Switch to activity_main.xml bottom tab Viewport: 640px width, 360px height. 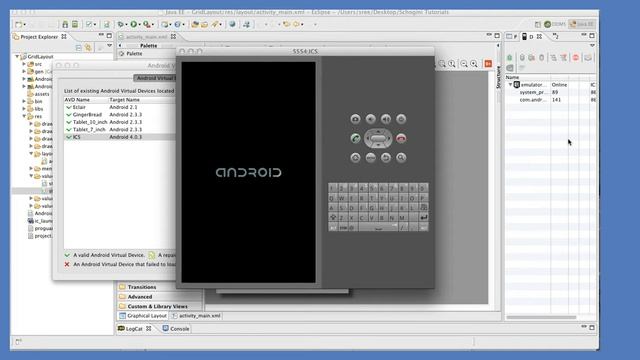(196, 316)
